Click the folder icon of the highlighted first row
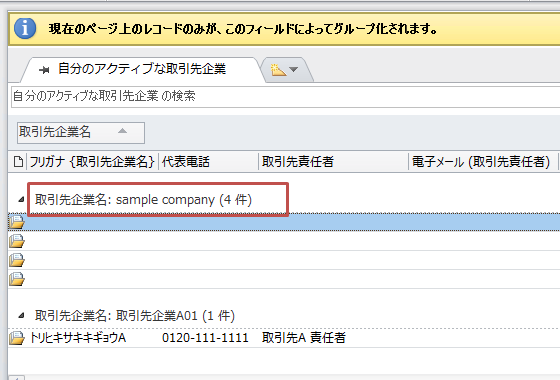Viewport: 560px width, 380px height. click(16, 222)
